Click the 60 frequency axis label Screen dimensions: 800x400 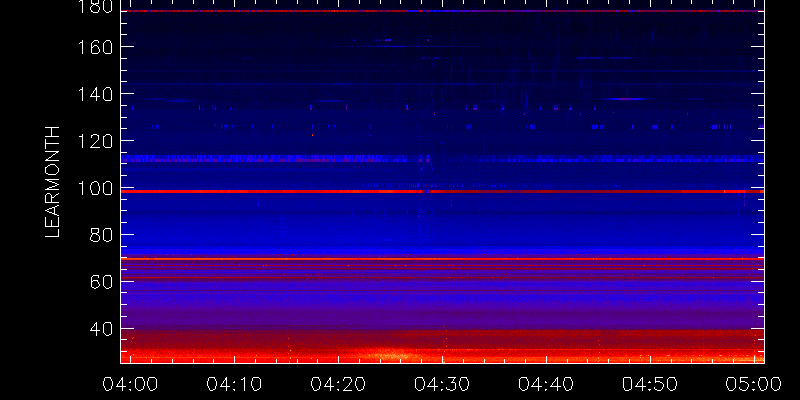coord(101,282)
